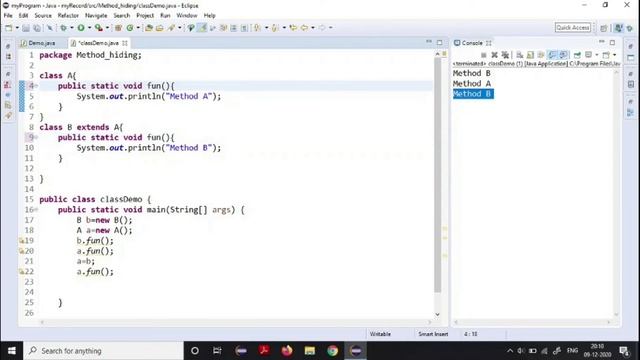Save the current file with Save icon
Viewport: 640px width, 360px height.
(x=26, y=28)
